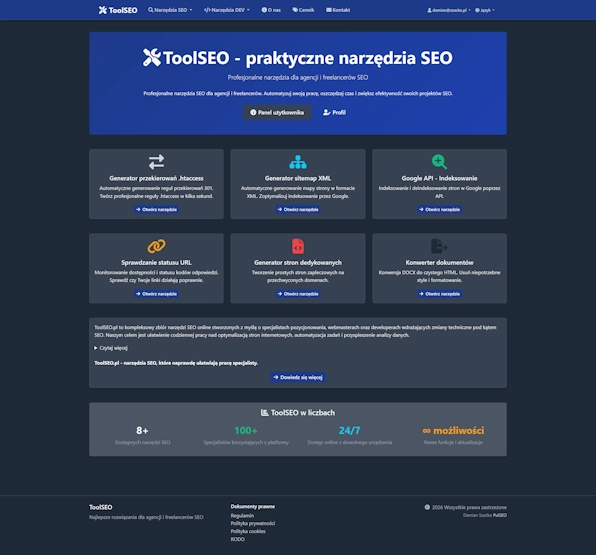Image resolution: width=596 pixels, height=555 pixels.
Task: Open the Generator sitemap XML tool
Action: pyautogui.click(x=298, y=209)
